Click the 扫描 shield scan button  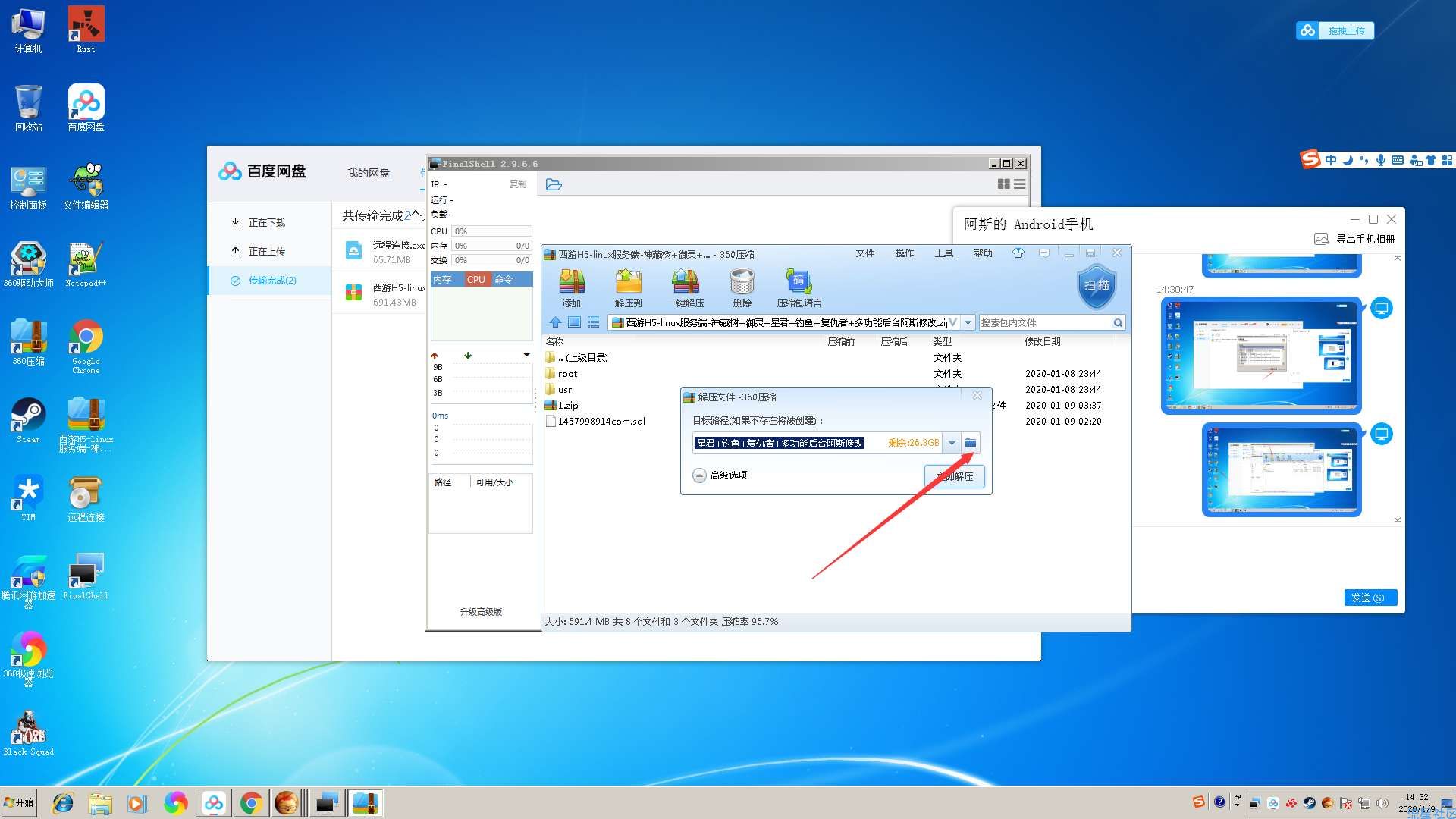pos(1097,286)
